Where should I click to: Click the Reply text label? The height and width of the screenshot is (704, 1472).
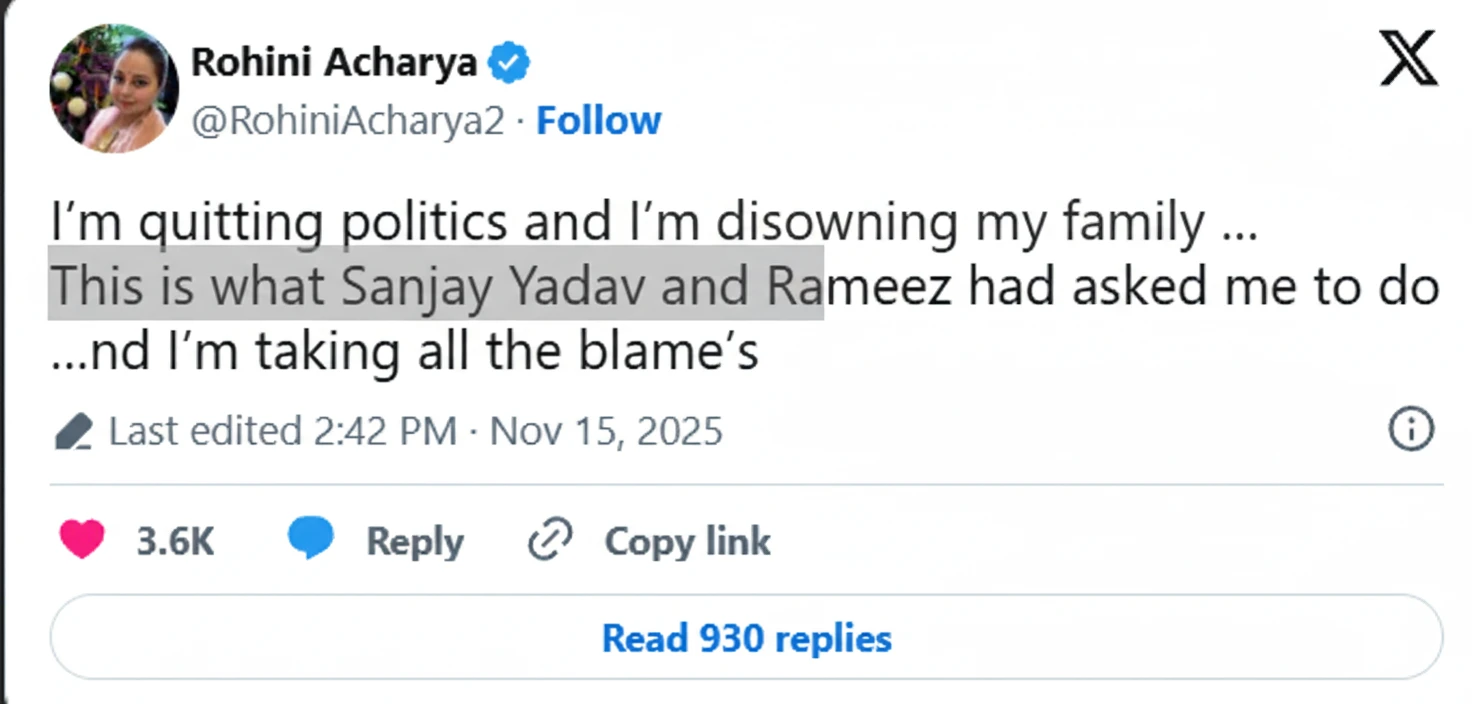[x=414, y=540]
